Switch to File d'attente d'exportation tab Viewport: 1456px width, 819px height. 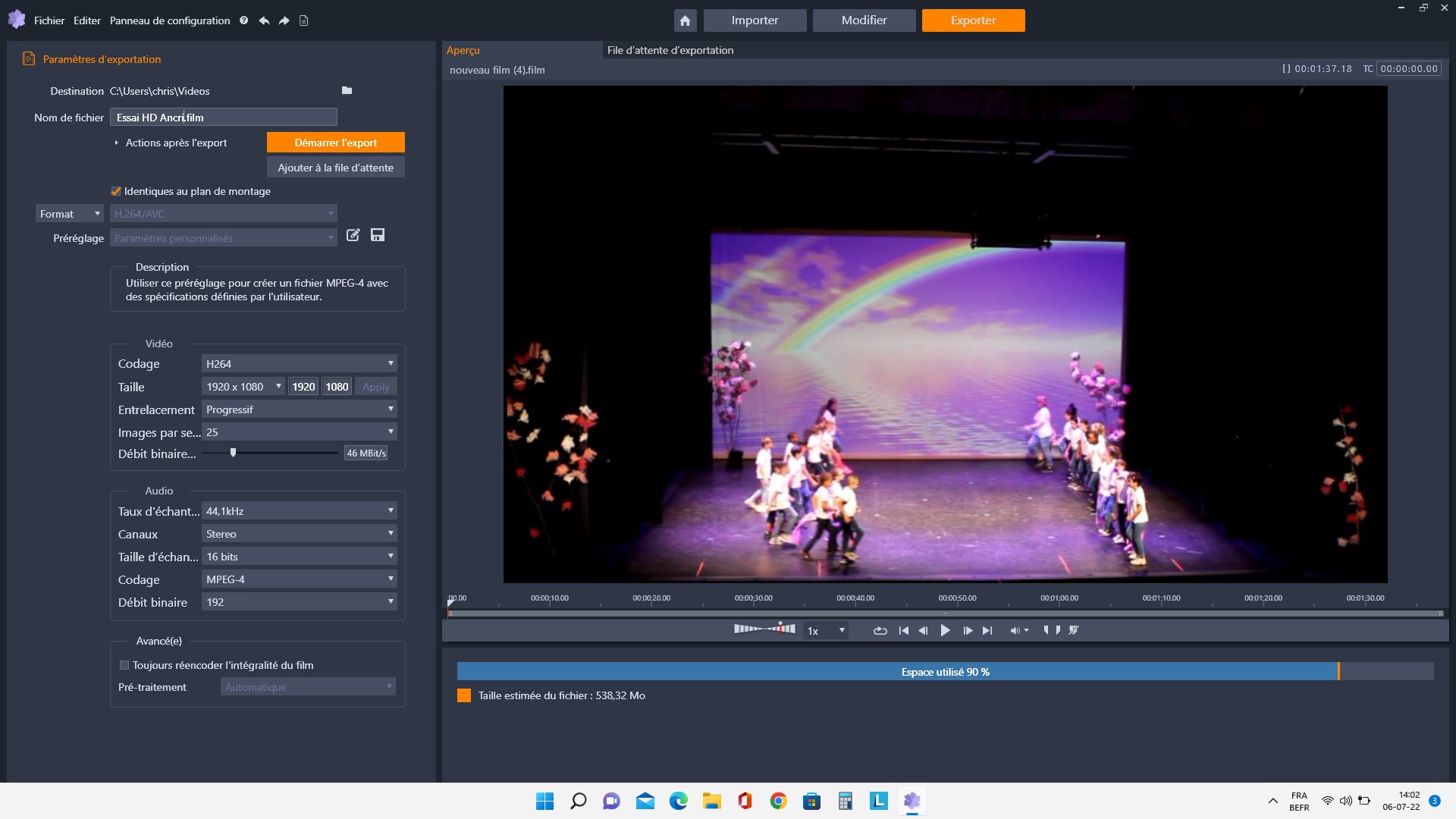click(670, 51)
